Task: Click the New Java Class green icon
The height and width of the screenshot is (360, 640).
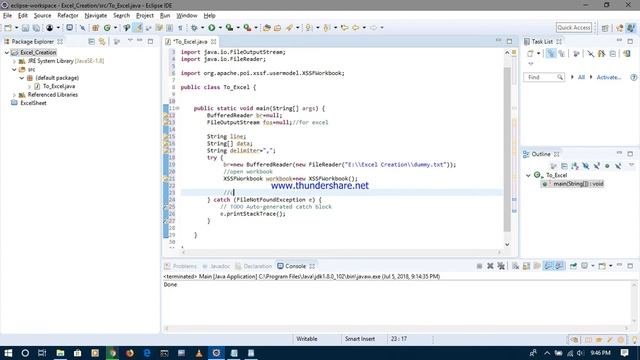Action: point(107,28)
